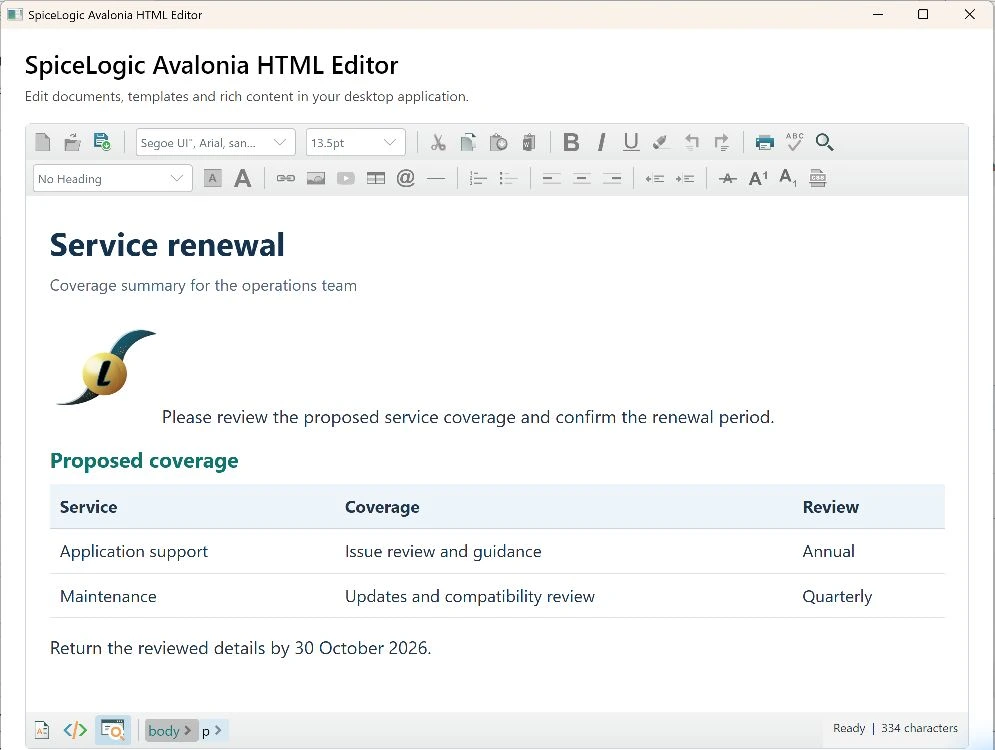Redo the last edit
This screenshot has height=750, width=995.
tap(722, 142)
